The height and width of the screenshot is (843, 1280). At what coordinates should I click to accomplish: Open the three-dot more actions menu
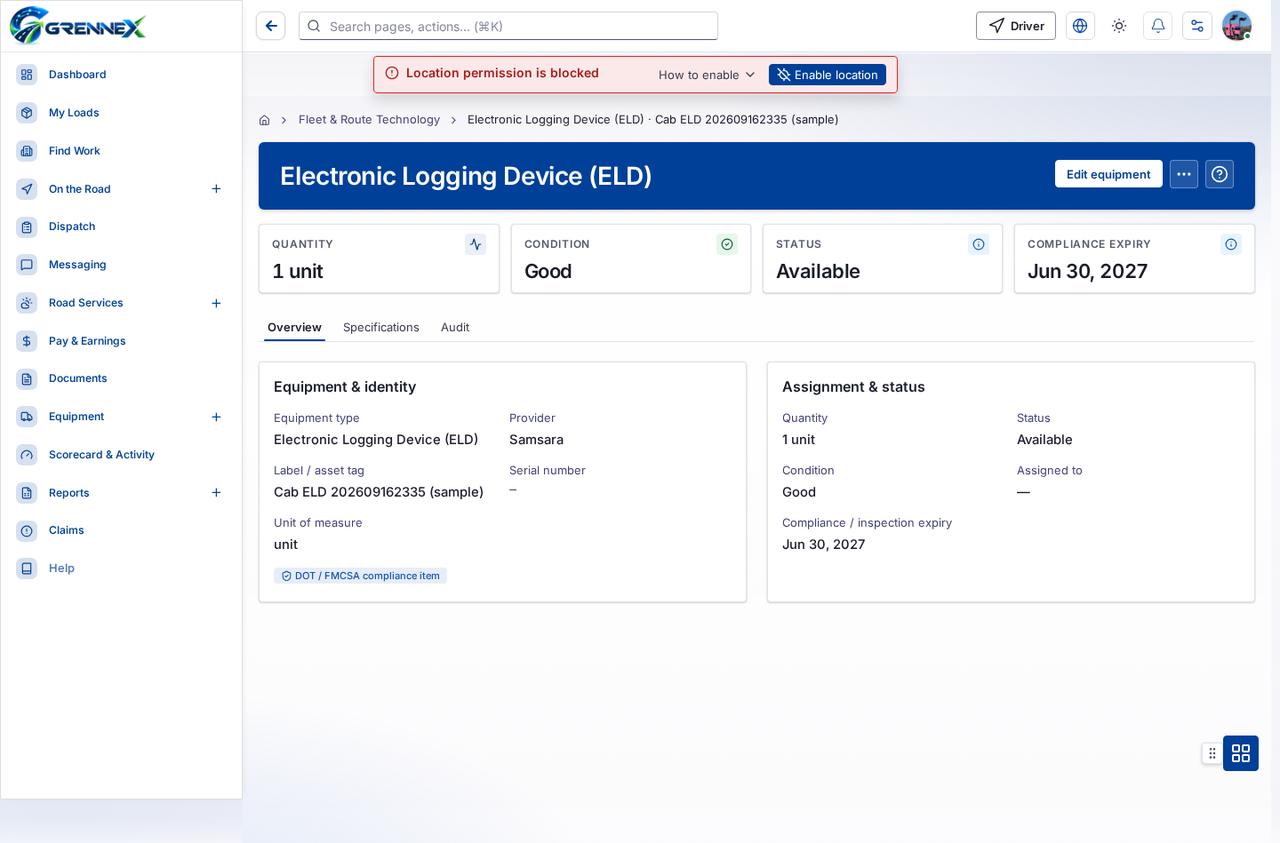tap(1184, 174)
